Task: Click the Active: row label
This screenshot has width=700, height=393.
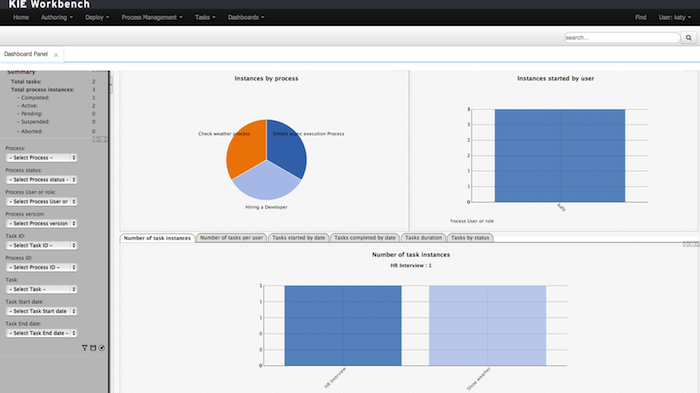Action: 29,106
